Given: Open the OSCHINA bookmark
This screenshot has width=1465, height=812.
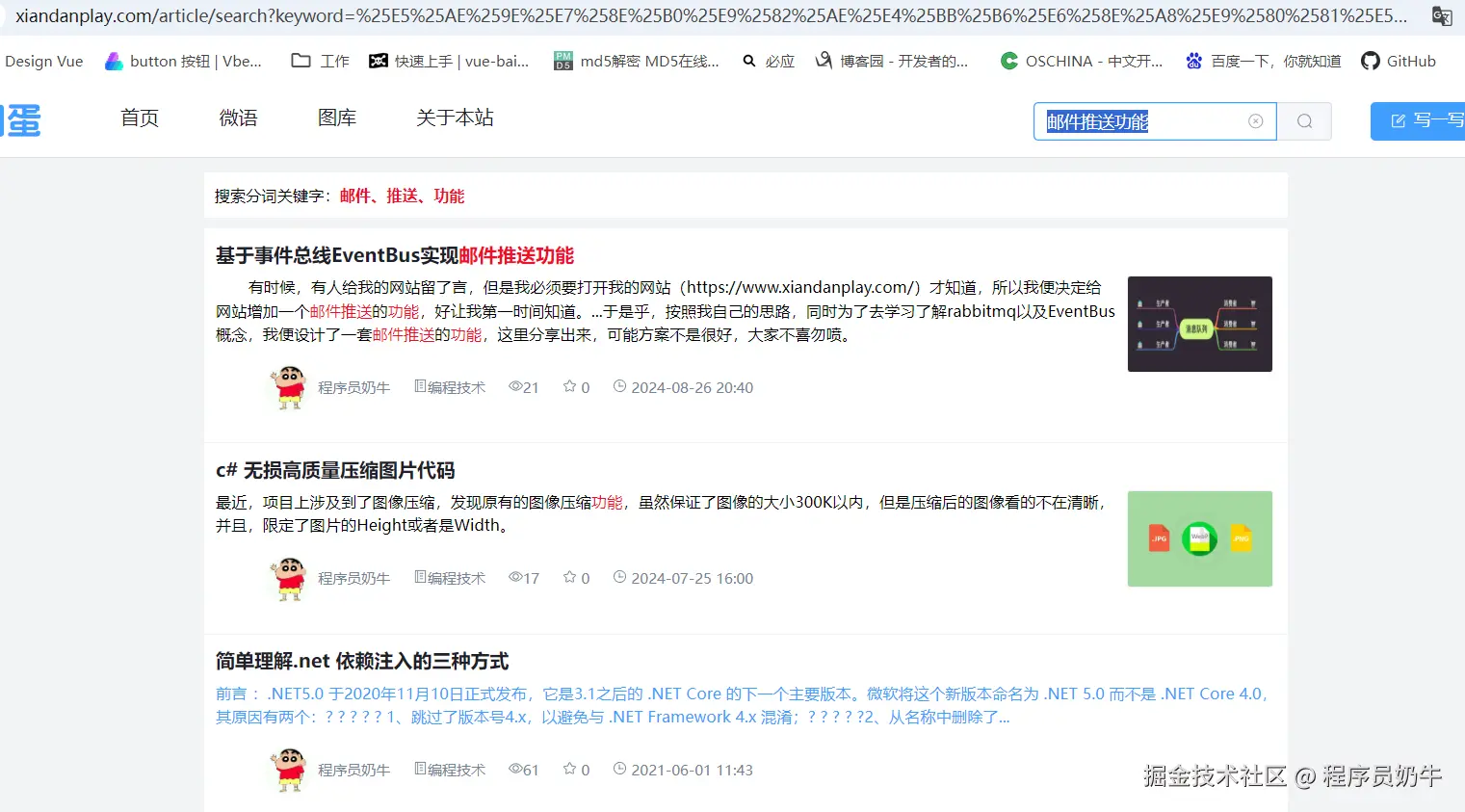Looking at the screenshot, I should (1082, 61).
